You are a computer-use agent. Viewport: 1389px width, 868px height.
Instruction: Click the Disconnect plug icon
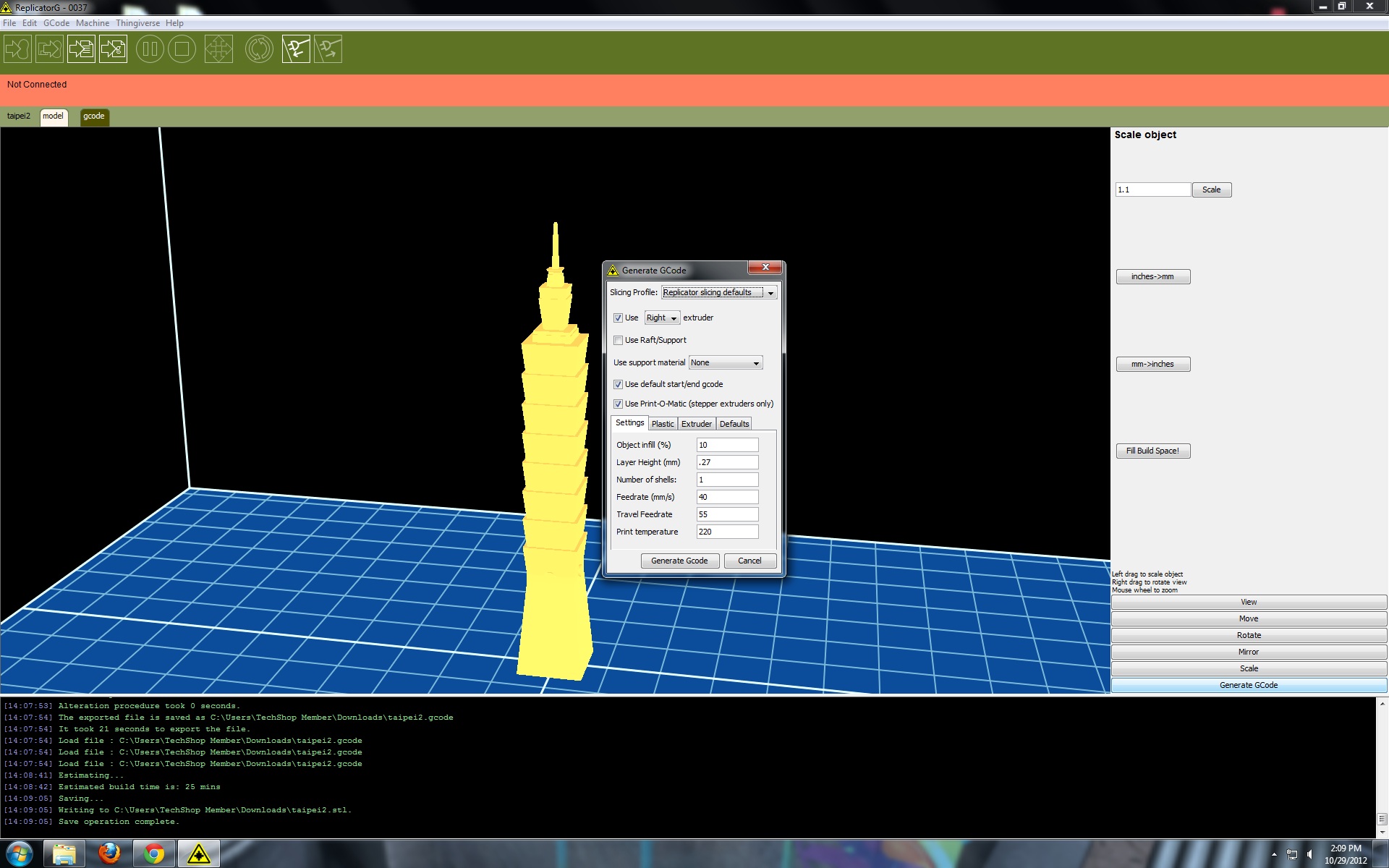pos(328,49)
